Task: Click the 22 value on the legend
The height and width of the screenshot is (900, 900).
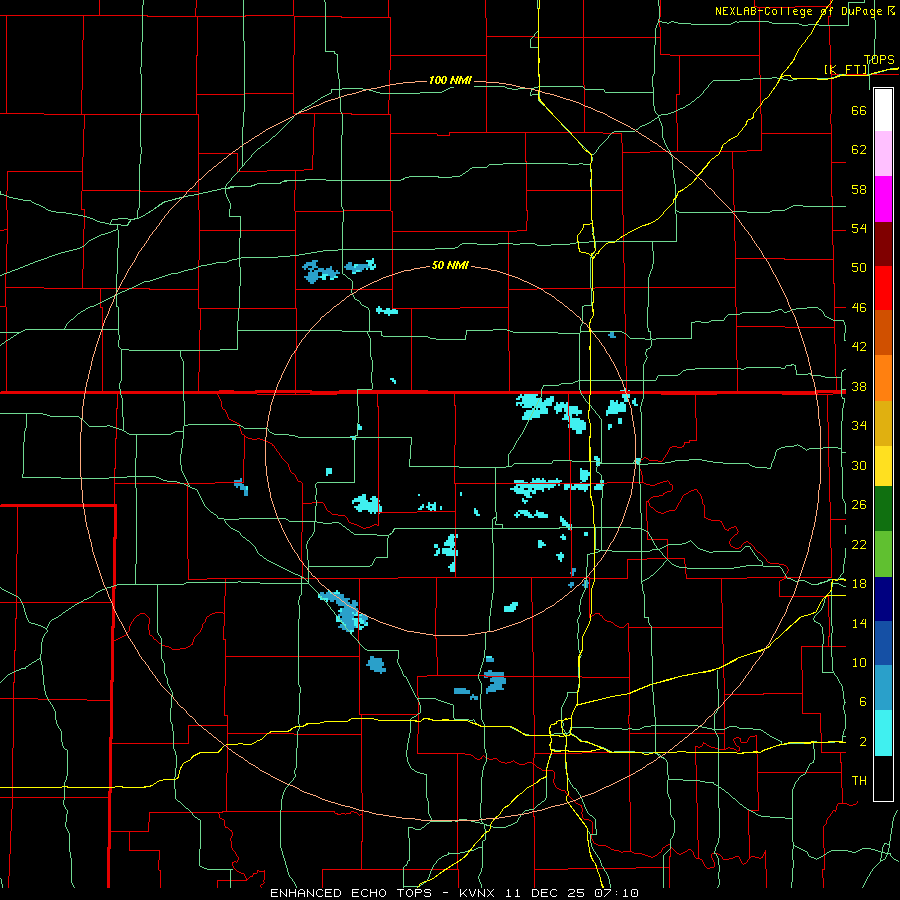Action: coord(859,545)
